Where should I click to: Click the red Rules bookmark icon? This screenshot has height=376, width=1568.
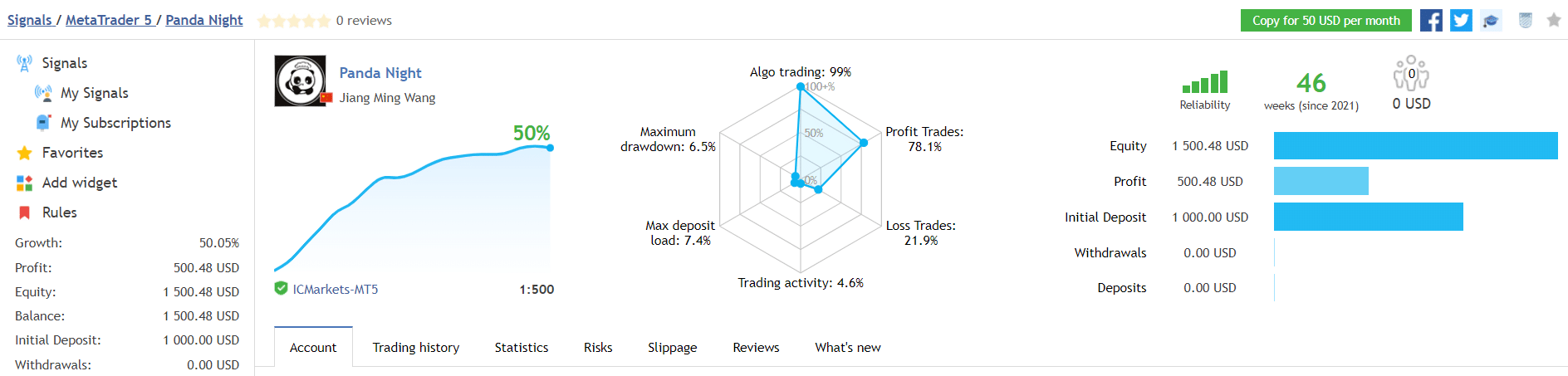coord(24,212)
